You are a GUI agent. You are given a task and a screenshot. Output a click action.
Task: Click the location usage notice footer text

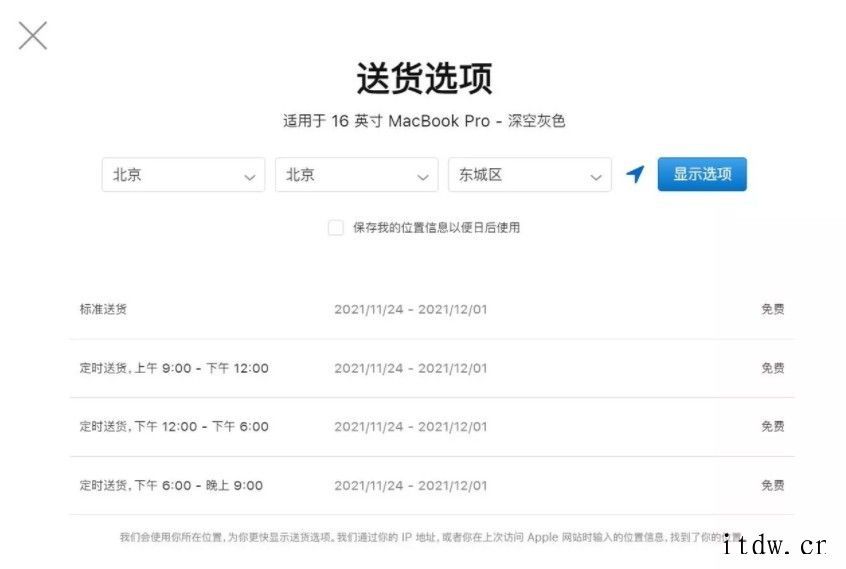tap(431, 537)
